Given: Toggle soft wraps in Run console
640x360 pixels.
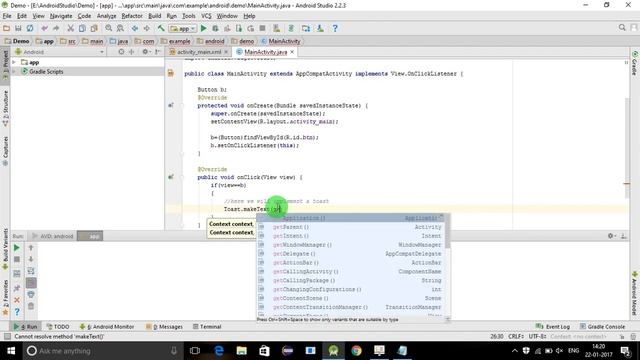Looking at the screenshot, I should coord(31,271).
